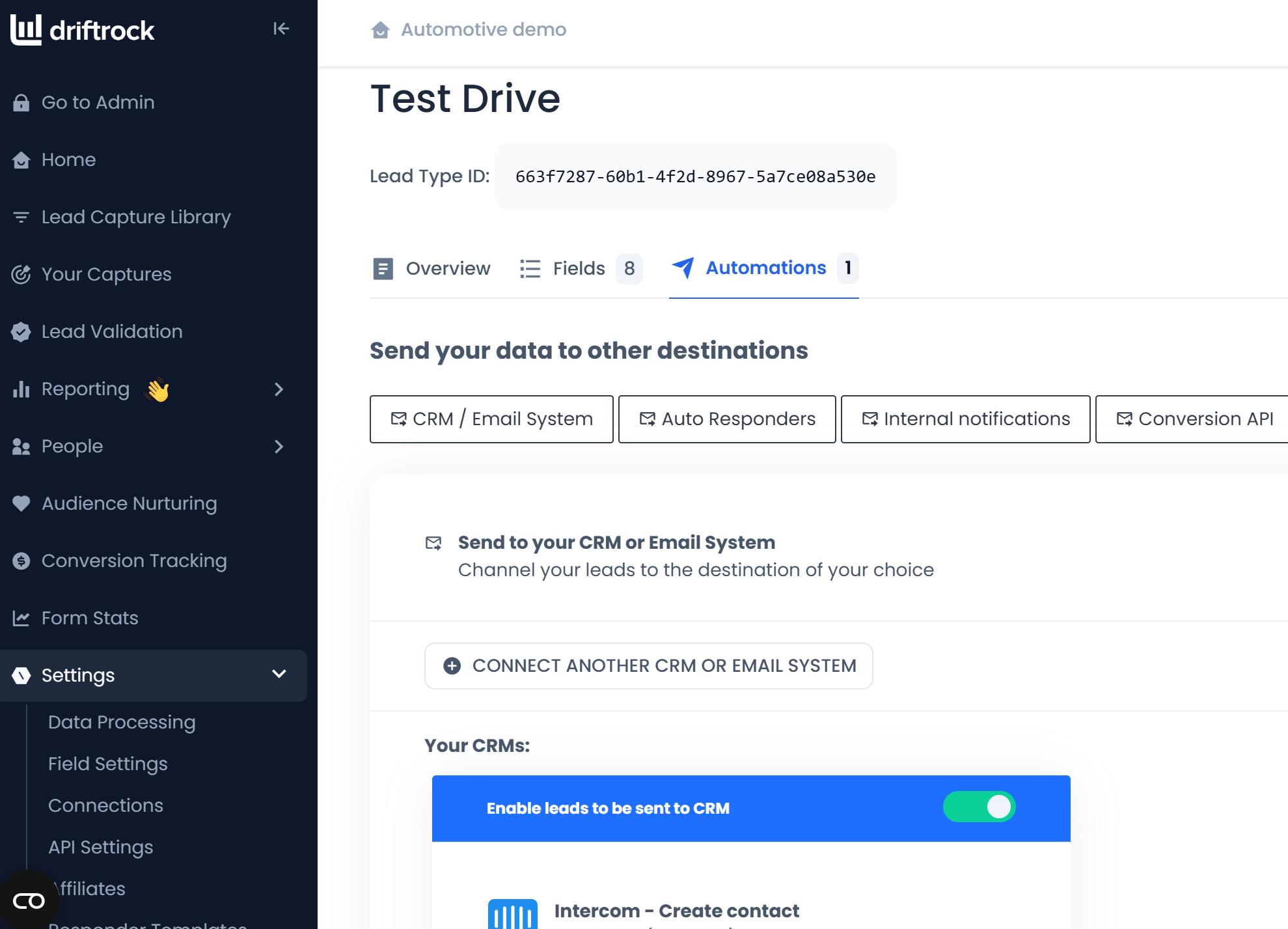Click the Conversion Tracking dollar icon

click(21, 561)
